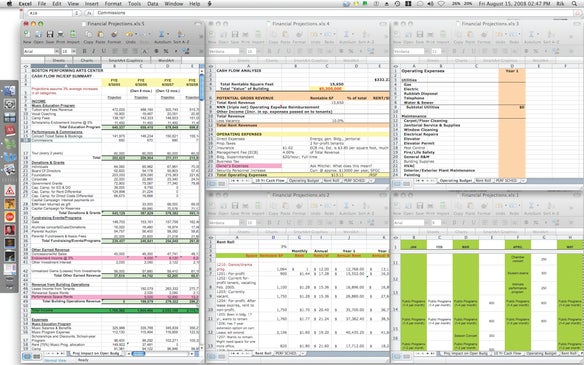Viewport: 584px width, 365px height.
Task: Click the Format painter icon
Action: 114,34
